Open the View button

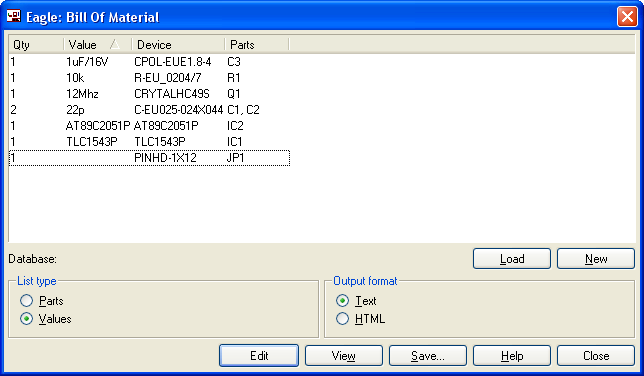[344, 355]
